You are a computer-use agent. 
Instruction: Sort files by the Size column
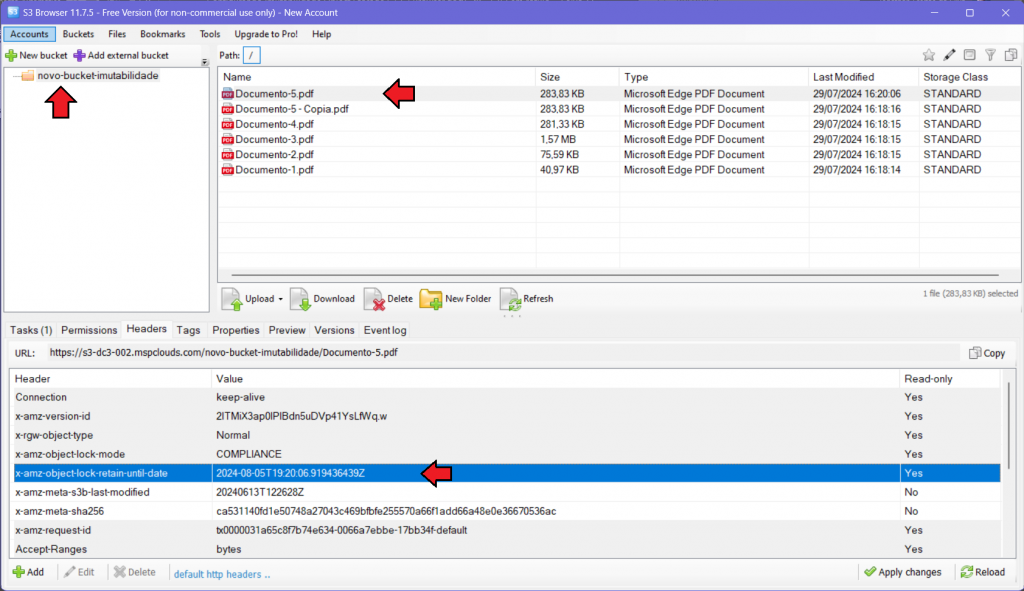coord(577,77)
